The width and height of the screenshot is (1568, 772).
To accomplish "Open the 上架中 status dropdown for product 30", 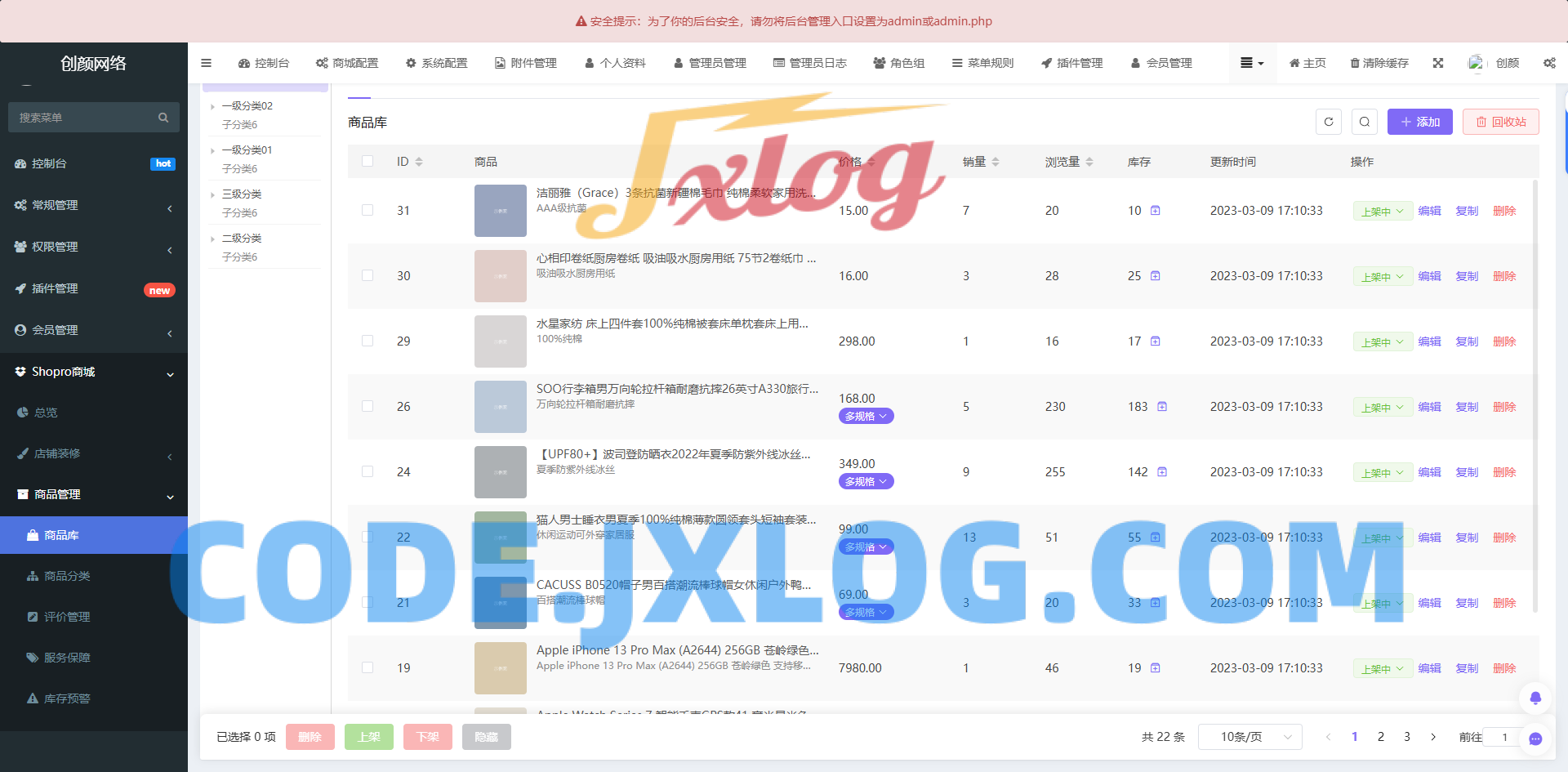I will coord(1383,276).
